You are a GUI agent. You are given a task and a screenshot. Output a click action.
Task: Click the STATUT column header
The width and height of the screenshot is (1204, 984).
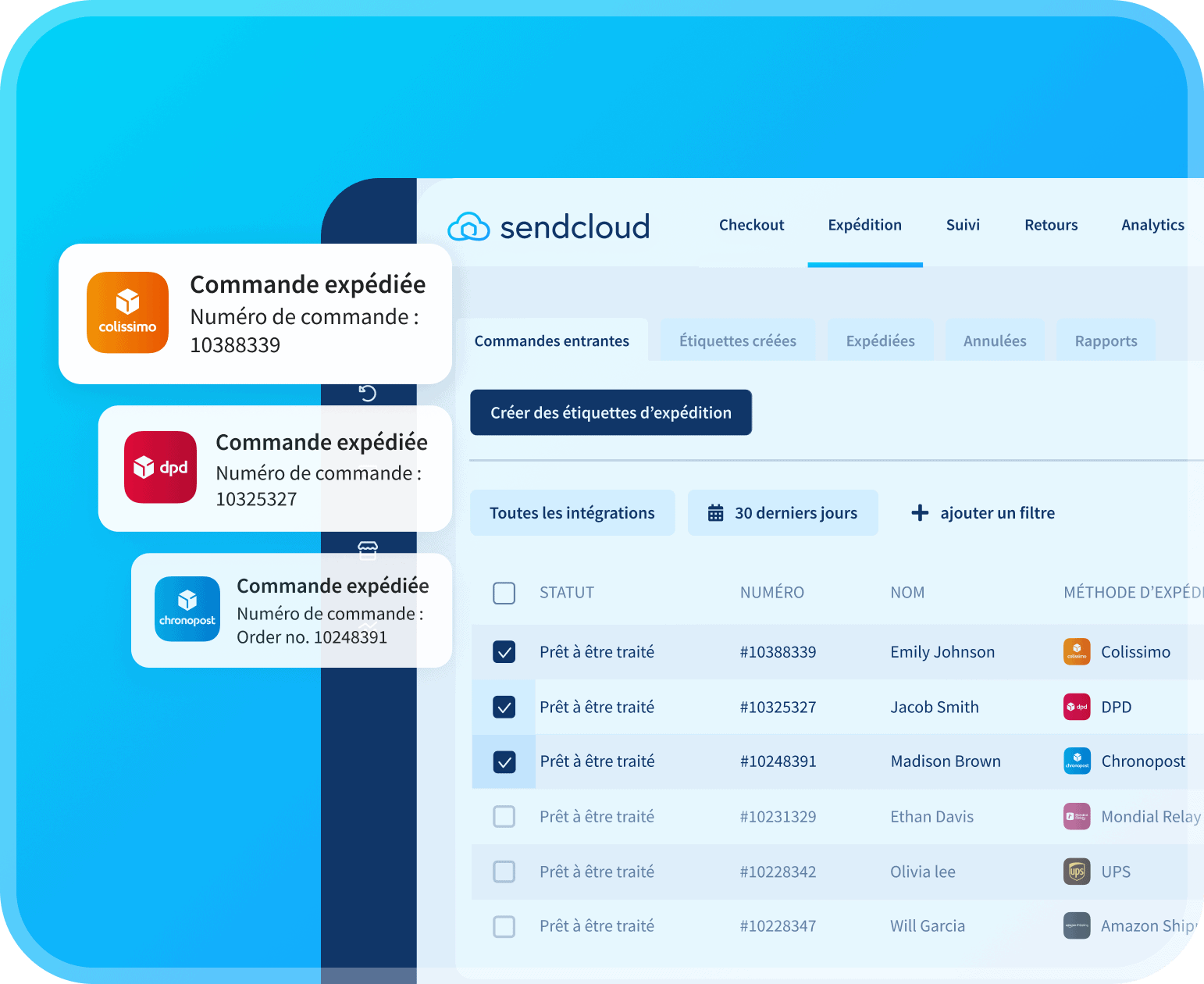point(567,593)
